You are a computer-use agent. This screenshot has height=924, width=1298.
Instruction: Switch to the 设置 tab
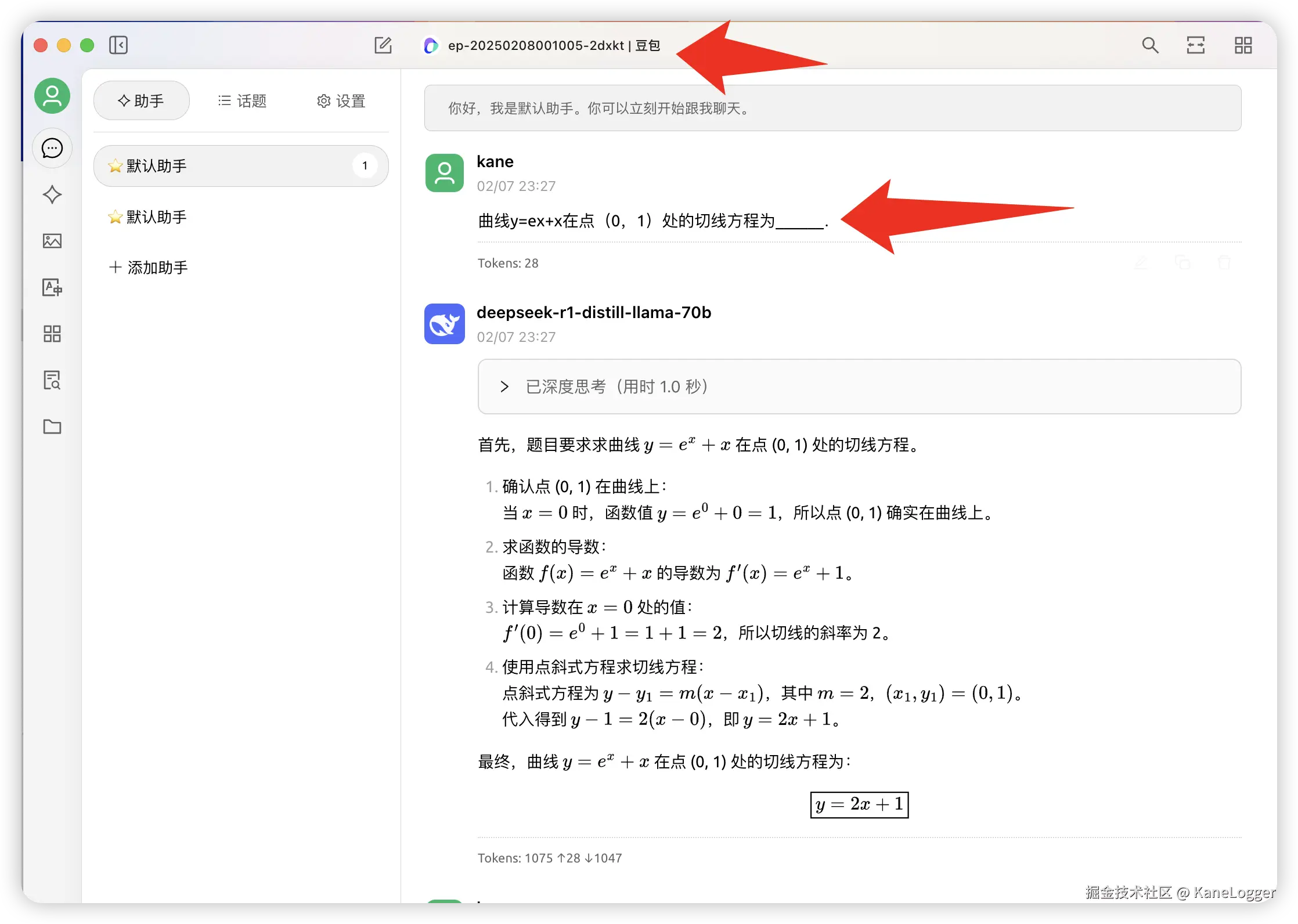pos(341,101)
